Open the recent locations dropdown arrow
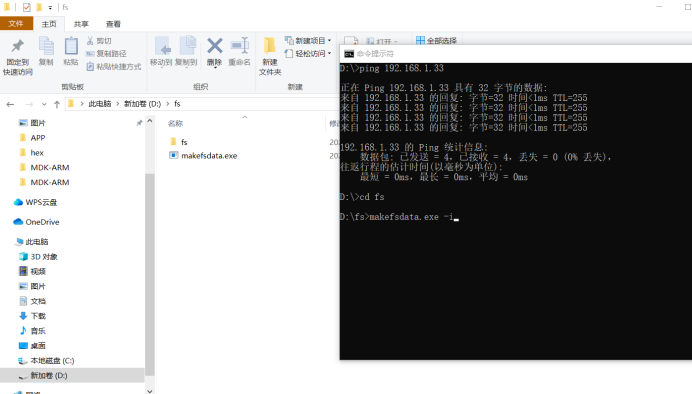Screen dimensions: 692x394 click(x=44, y=105)
